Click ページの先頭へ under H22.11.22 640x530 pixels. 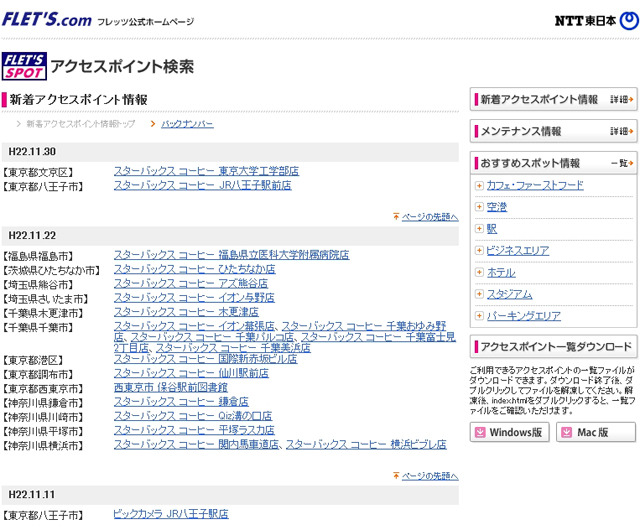tap(430, 476)
